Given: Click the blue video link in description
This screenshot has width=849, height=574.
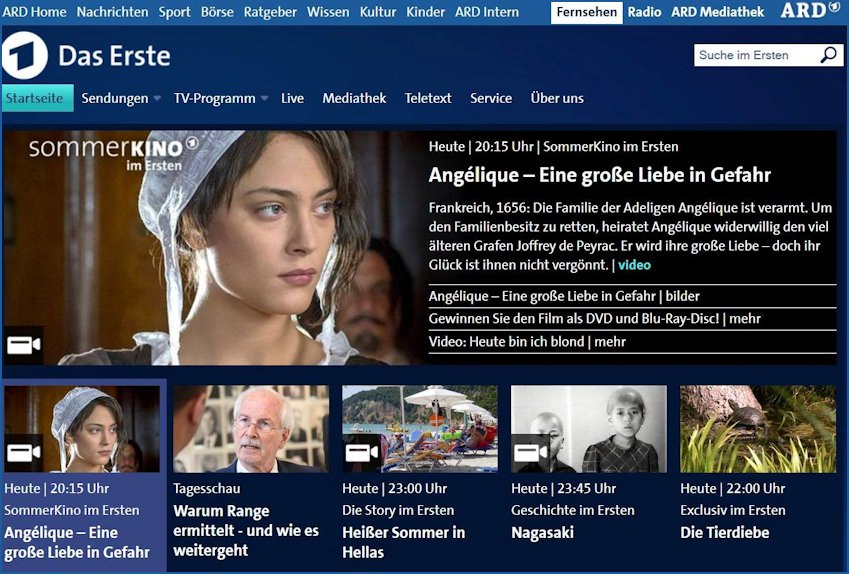Looking at the screenshot, I should [x=634, y=265].
